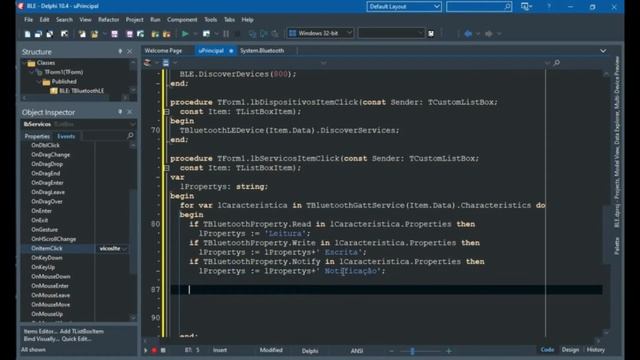Click the Forward navigation arrow
Screen dimensions: 640x360
pos(489,34)
